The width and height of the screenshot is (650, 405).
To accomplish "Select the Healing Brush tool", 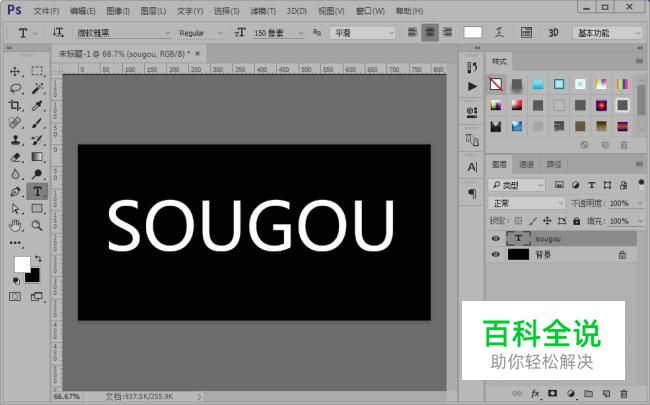I will point(15,123).
